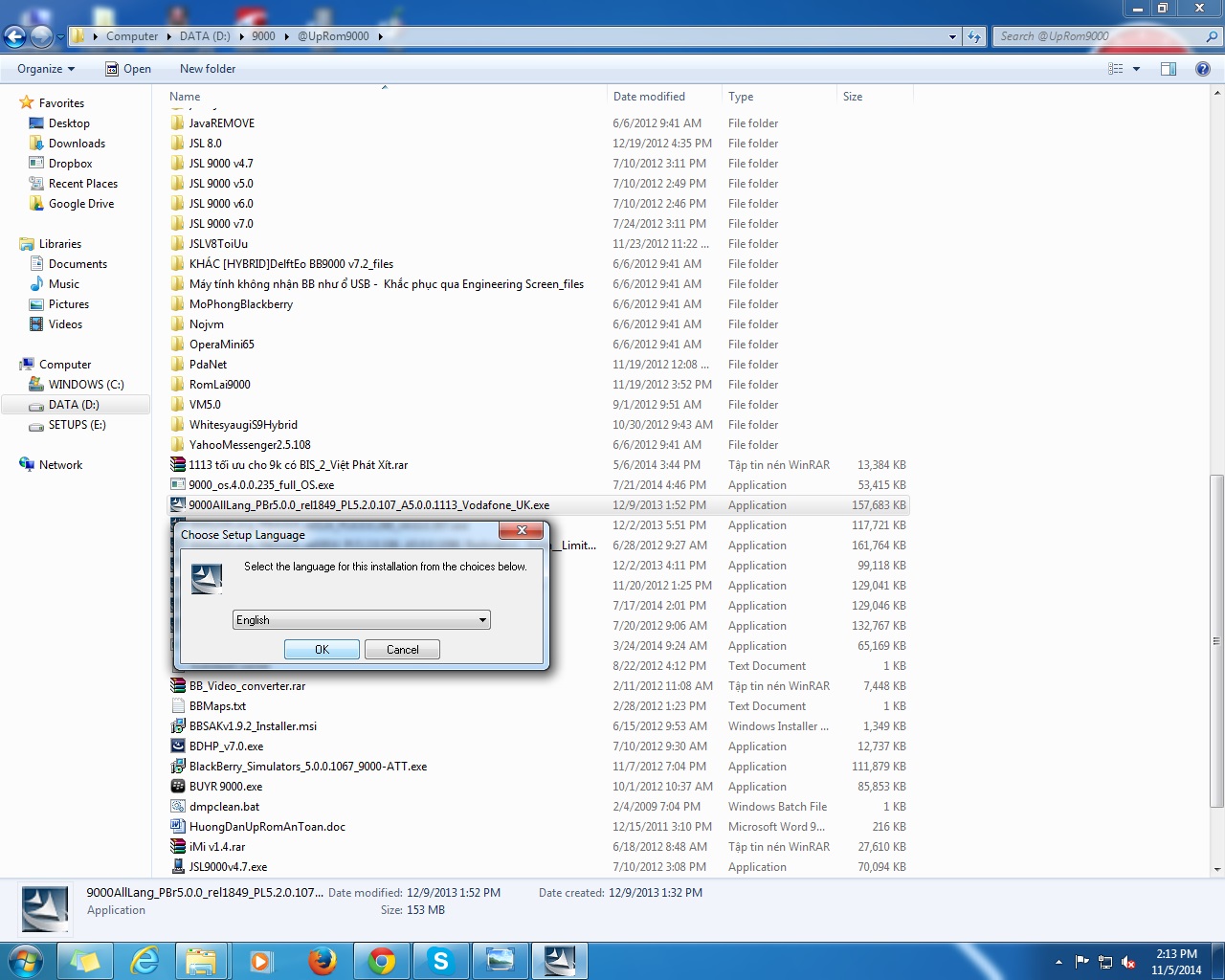Click OK in Choose Setup Language
Viewport: 1225px width, 980px height.
[x=322, y=650]
